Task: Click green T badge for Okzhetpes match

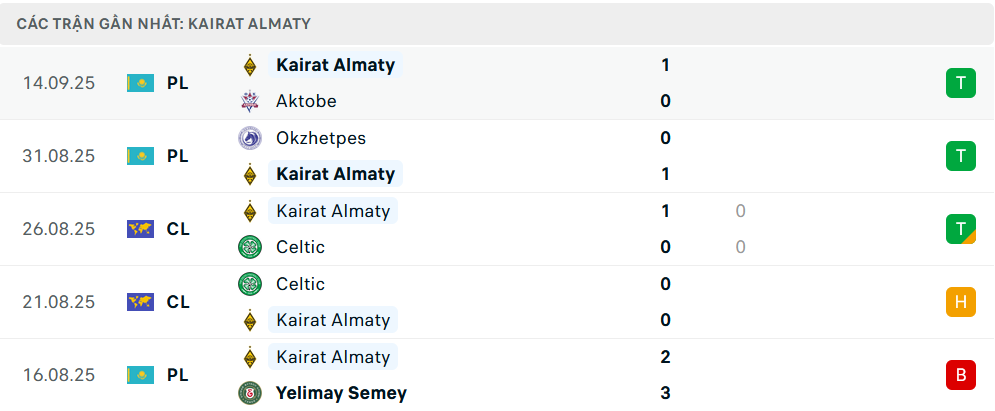Action: pyautogui.click(x=960, y=156)
